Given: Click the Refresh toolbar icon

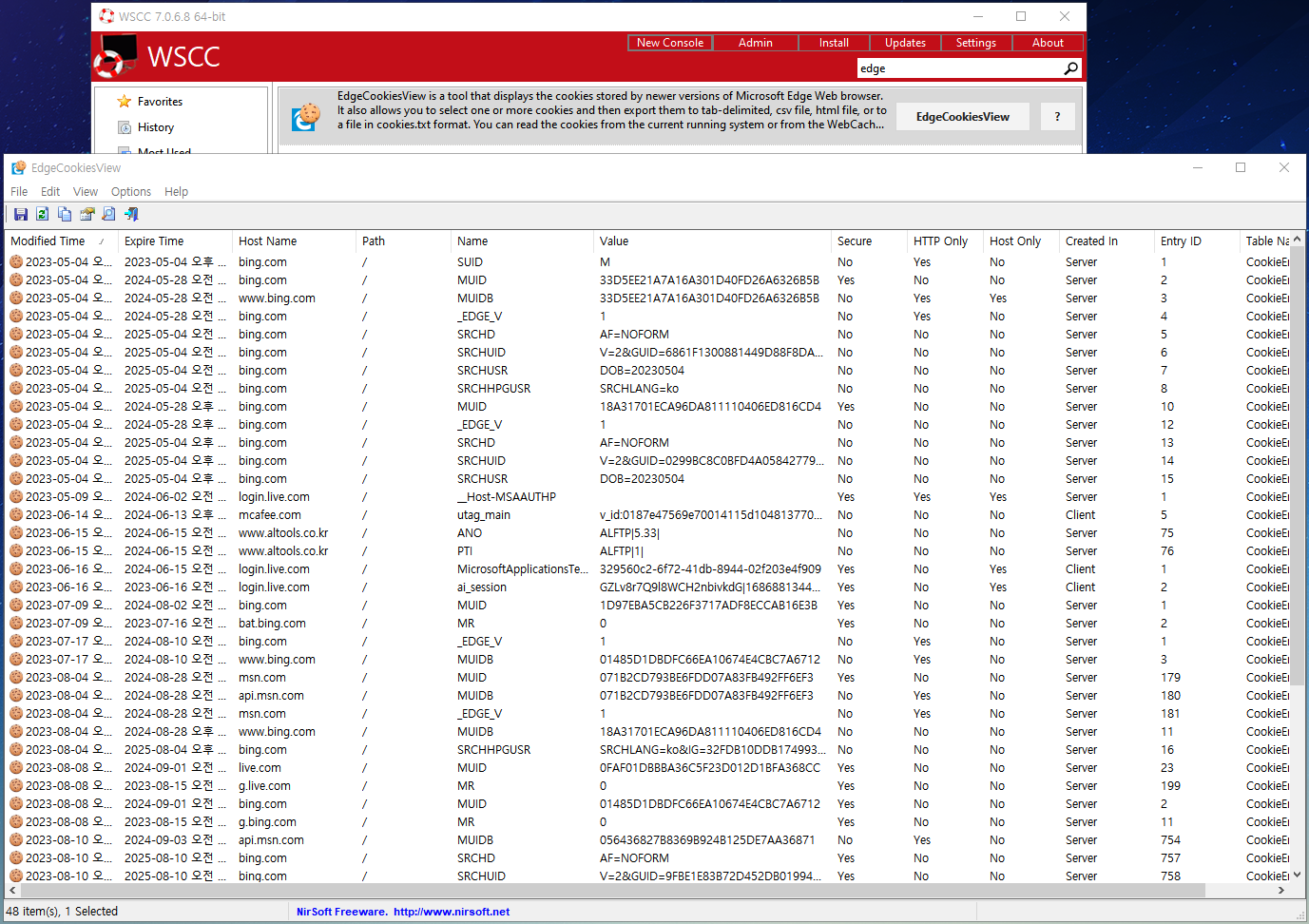Looking at the screenshot, I should [42, 215].
